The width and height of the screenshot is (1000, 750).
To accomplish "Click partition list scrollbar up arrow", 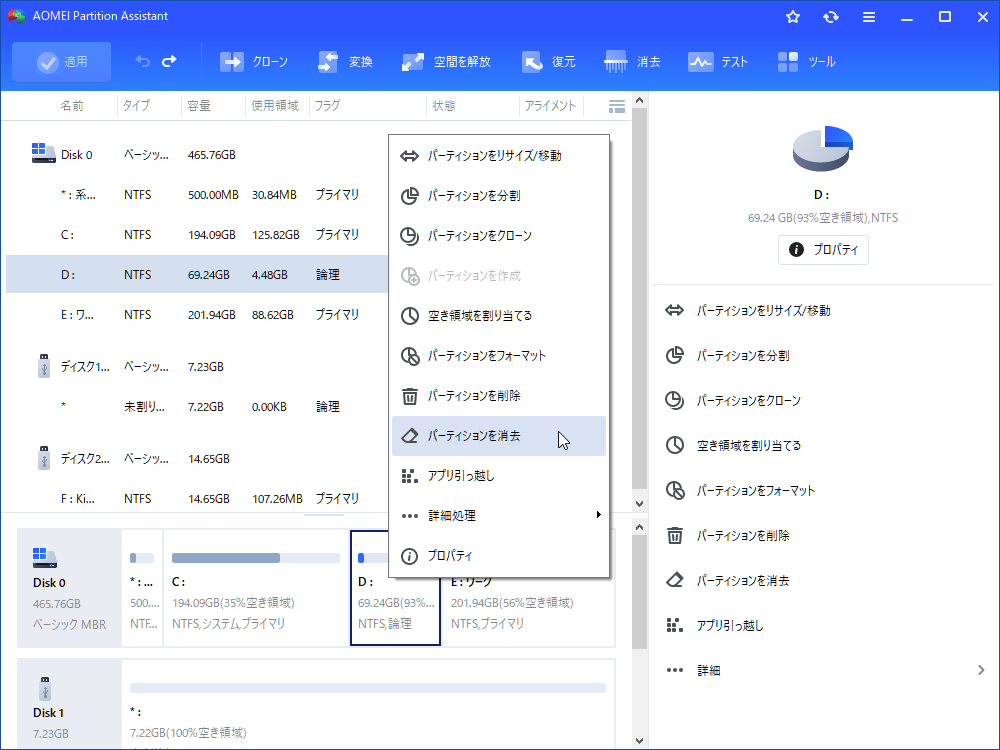I will click(x=640, y=101).
